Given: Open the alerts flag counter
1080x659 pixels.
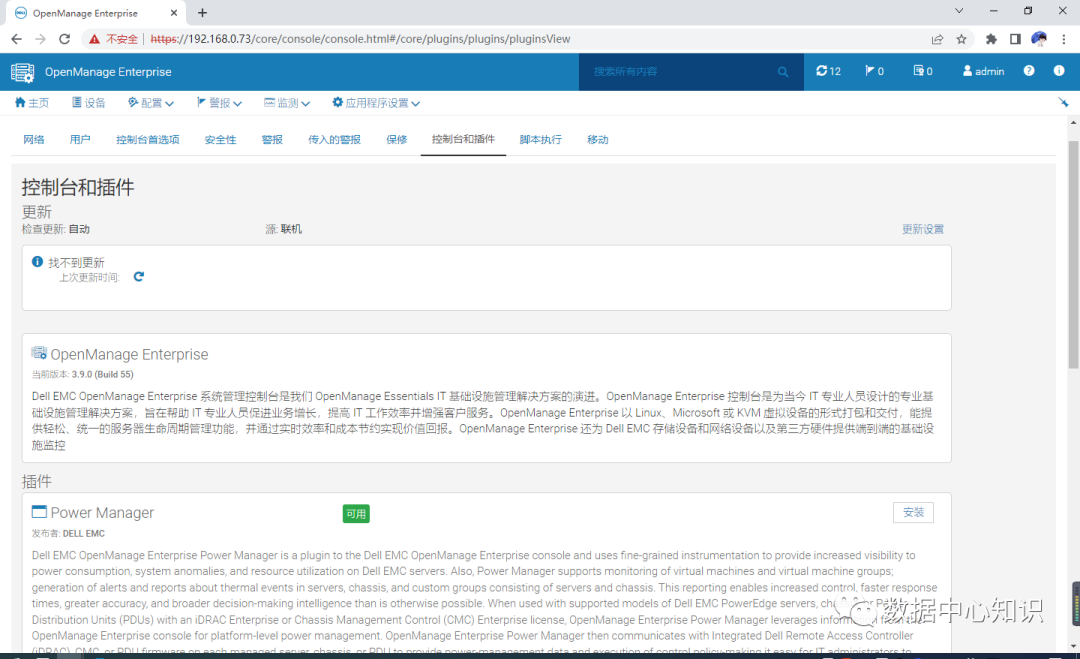Looking at the screenshot, I should pyautogui.click(x=874, y=71).
